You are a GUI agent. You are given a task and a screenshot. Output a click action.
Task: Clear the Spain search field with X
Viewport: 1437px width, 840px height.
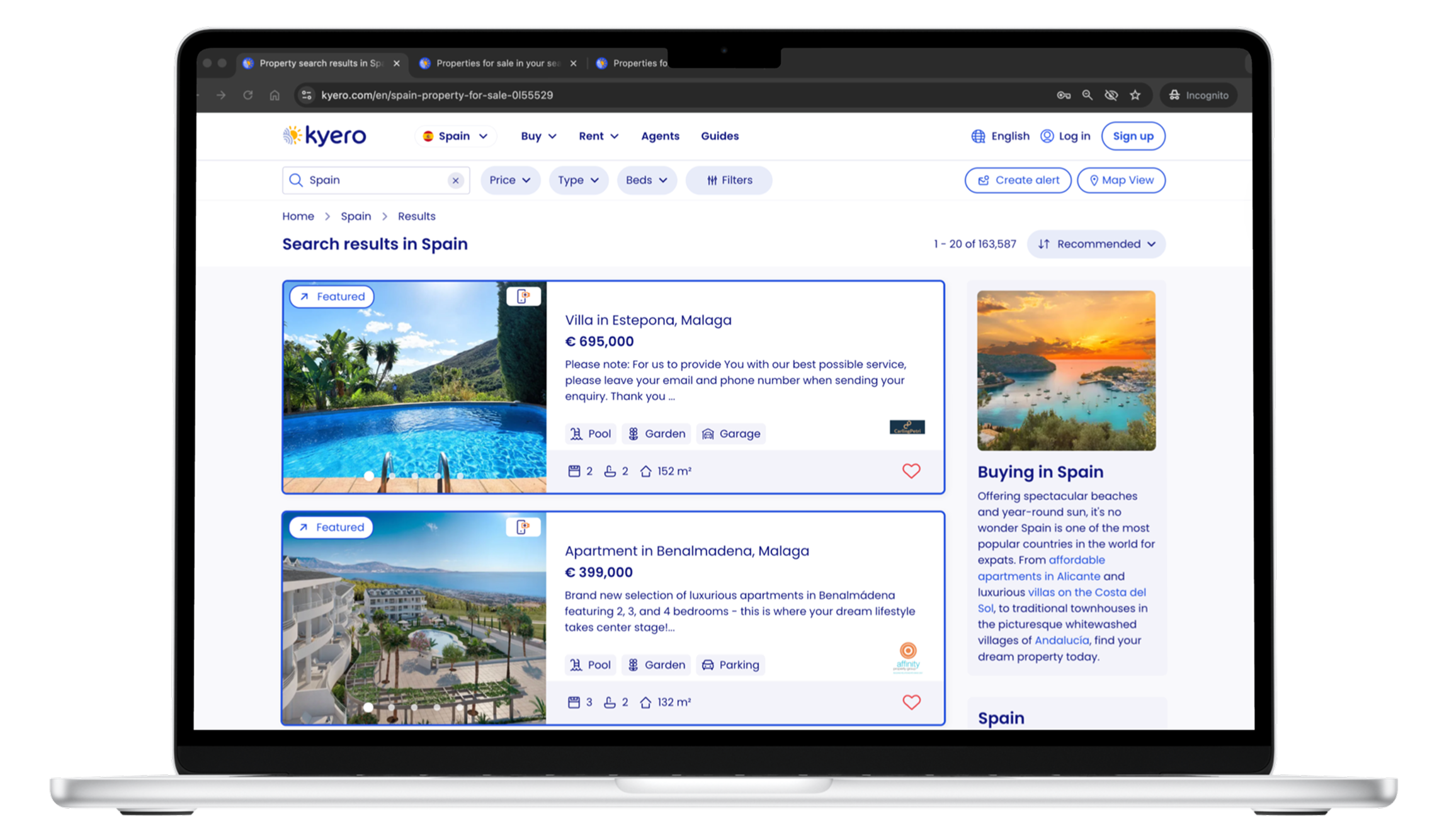point(455,181)
